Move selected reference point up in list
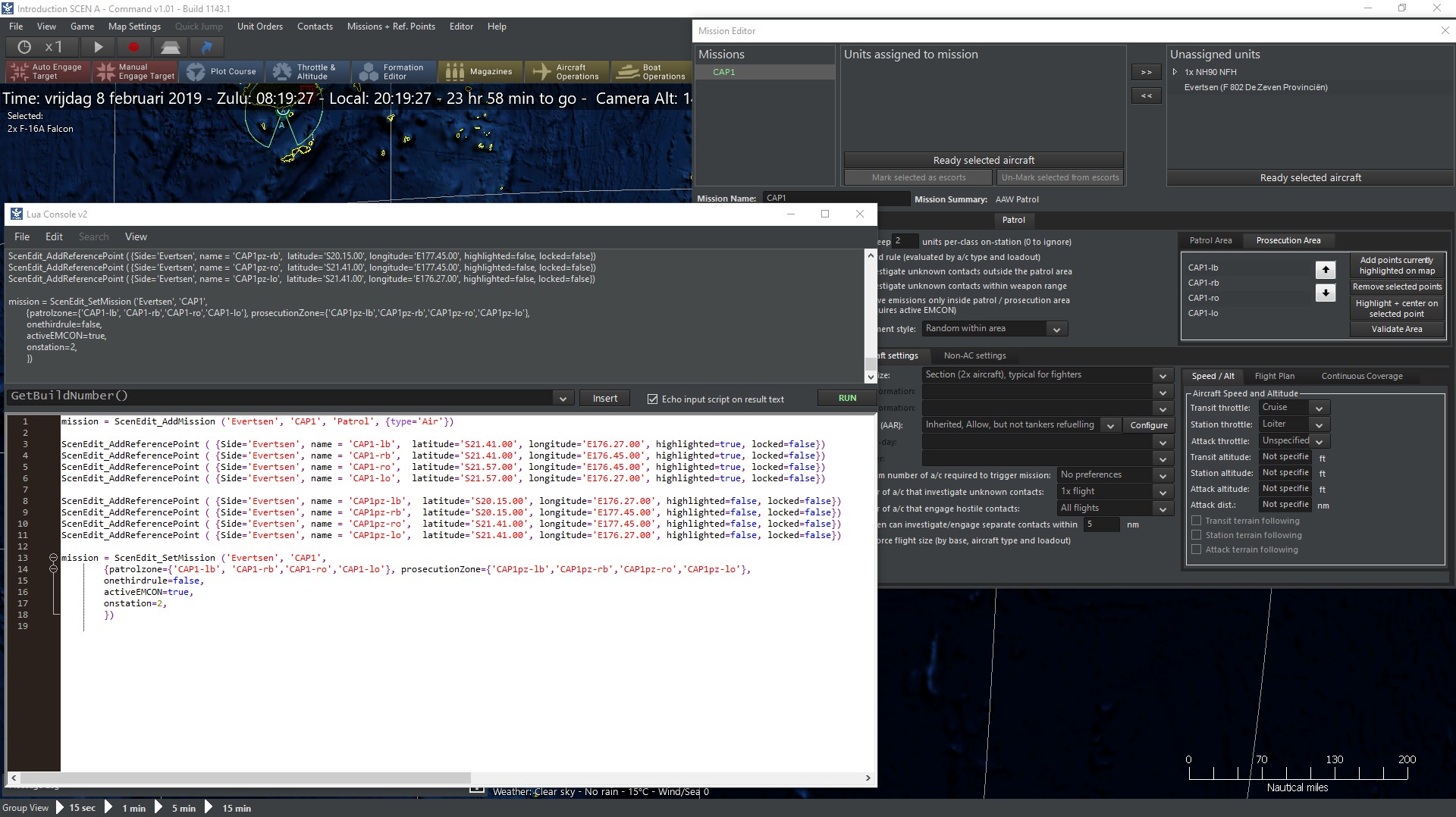 pos(1326,269)
